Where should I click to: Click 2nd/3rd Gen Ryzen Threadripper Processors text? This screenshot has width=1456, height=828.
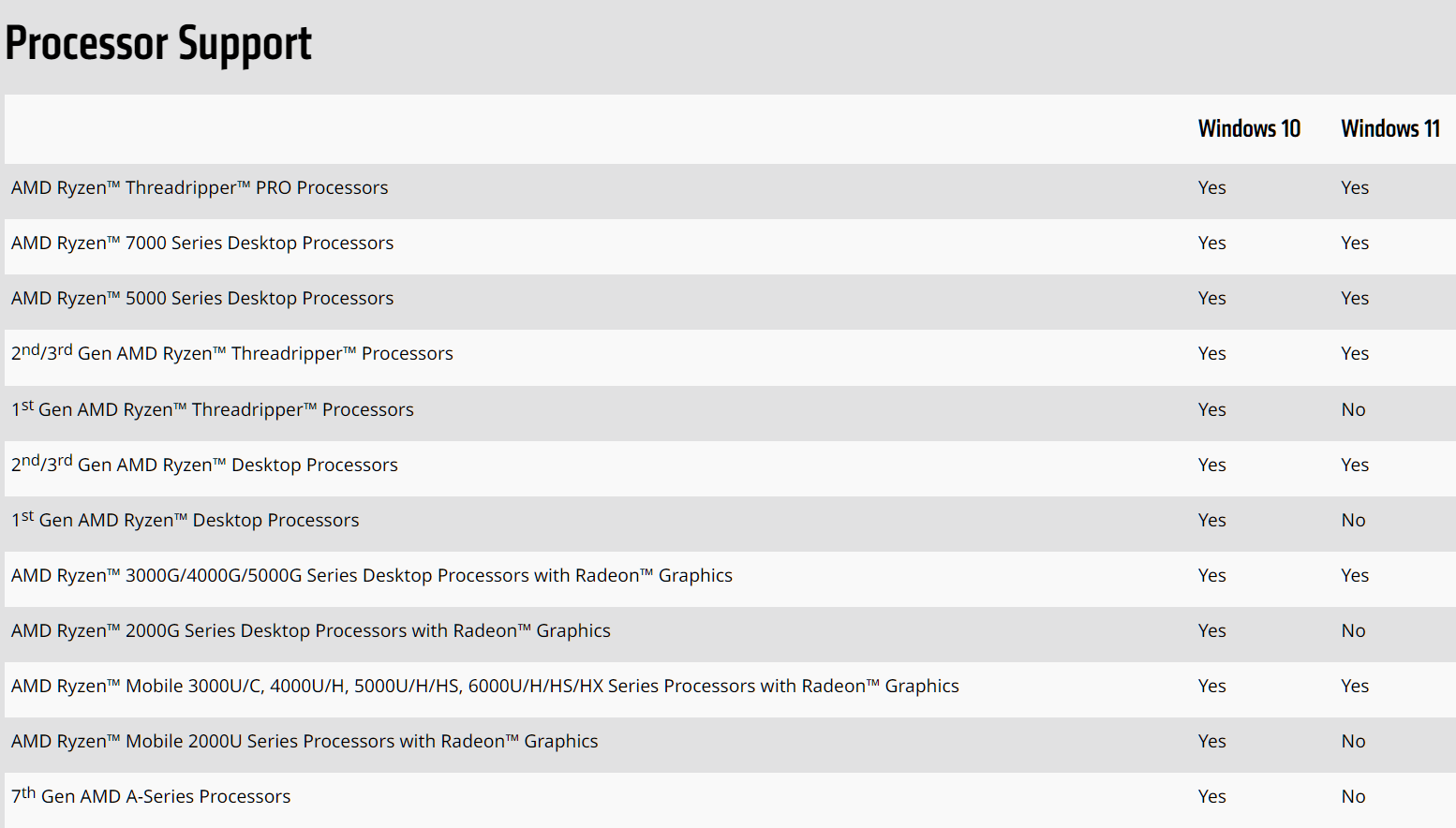232,352
